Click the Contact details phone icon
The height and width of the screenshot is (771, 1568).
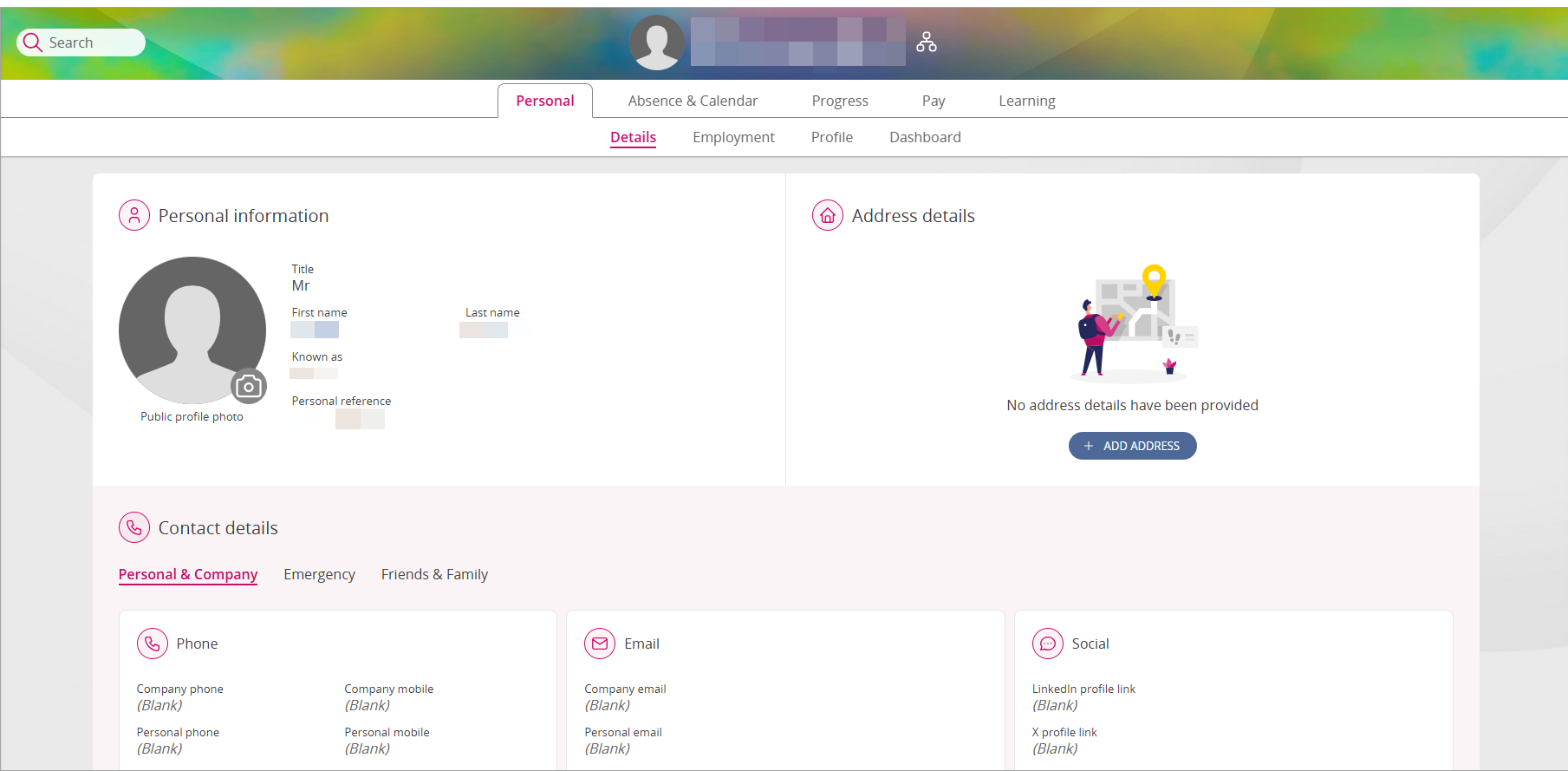pyautogui.click(x=134, y=527)
